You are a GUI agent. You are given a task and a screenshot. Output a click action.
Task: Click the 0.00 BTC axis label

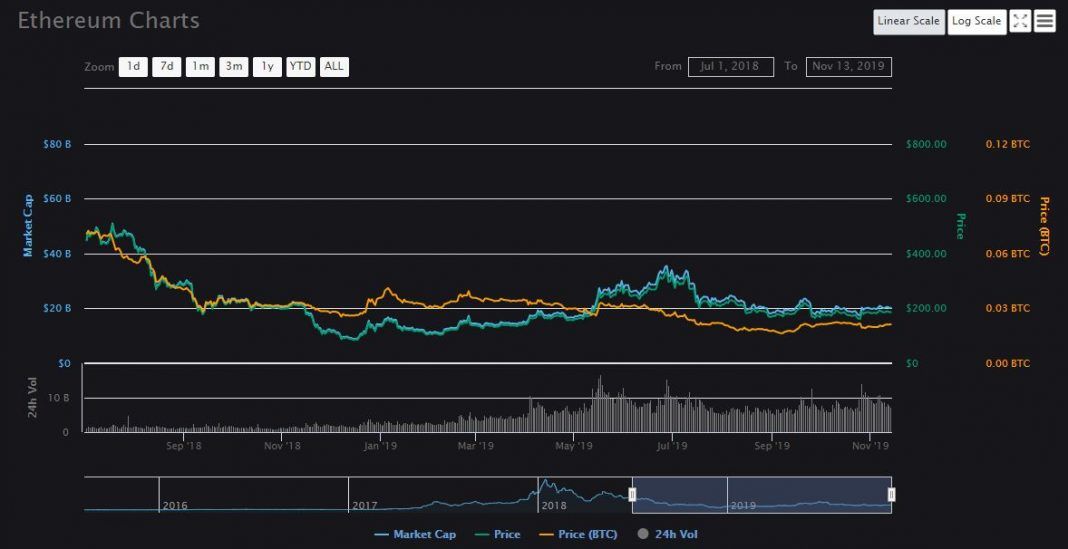[x=1008, y=364]
